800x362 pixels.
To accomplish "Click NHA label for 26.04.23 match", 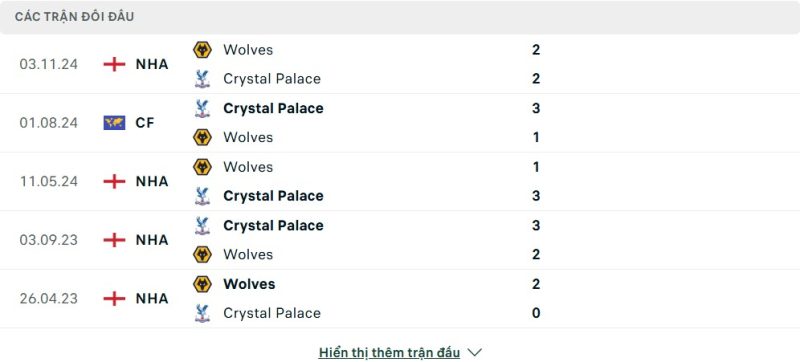I will [x=152, y=299].
